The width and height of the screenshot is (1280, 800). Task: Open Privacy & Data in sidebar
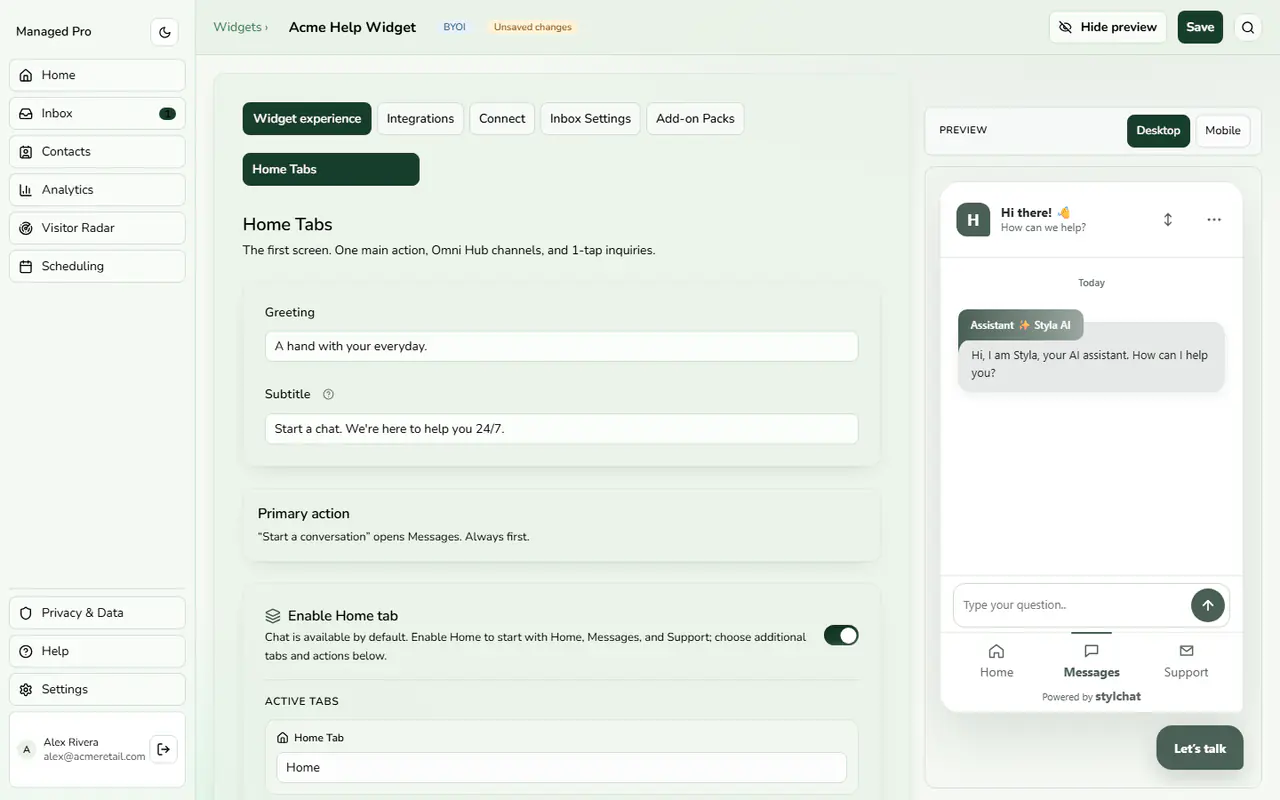click(97, 613)
